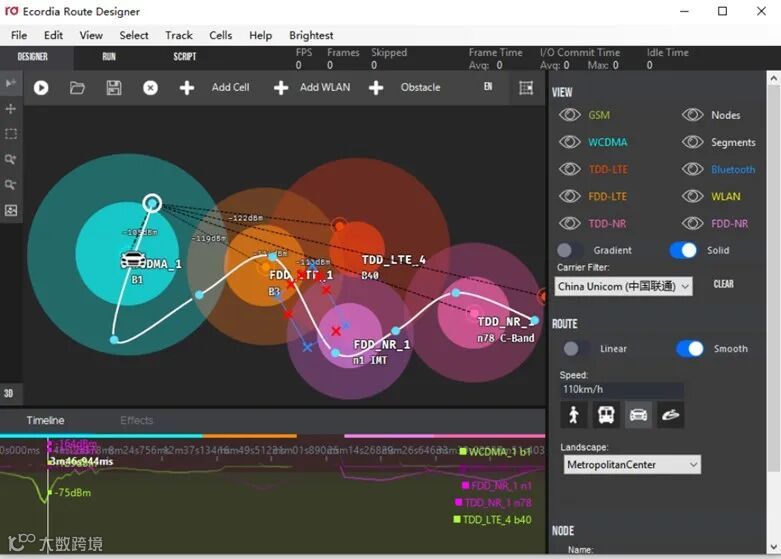Toggle FDD-NR layer visibility eye
This screenshot has height=559, width=781.
tap(692, 223)
